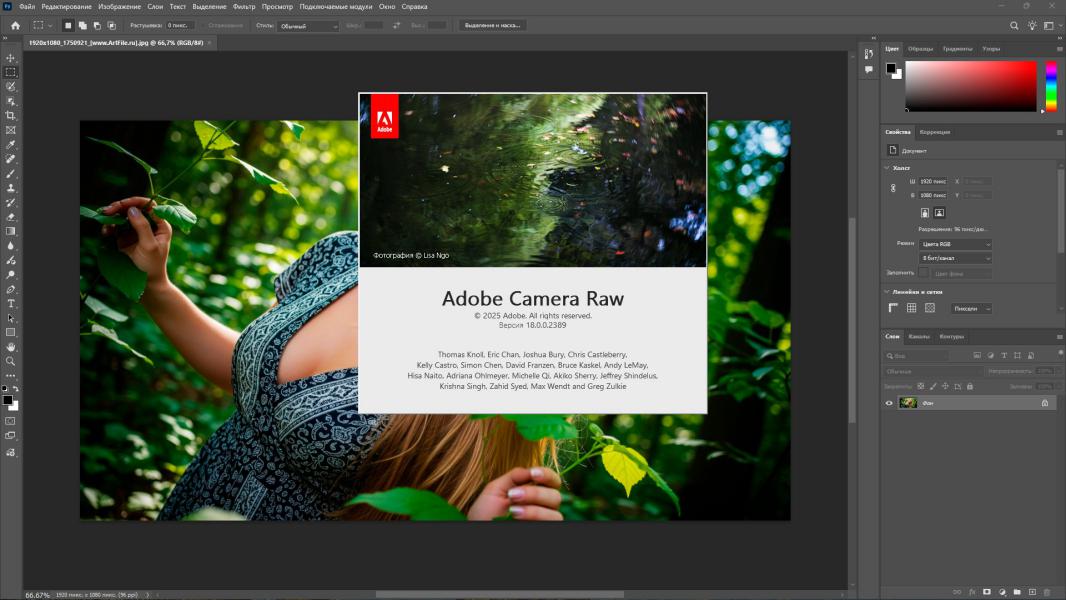Select the Crop tool

pyautogui.click(x=11, y=116)
